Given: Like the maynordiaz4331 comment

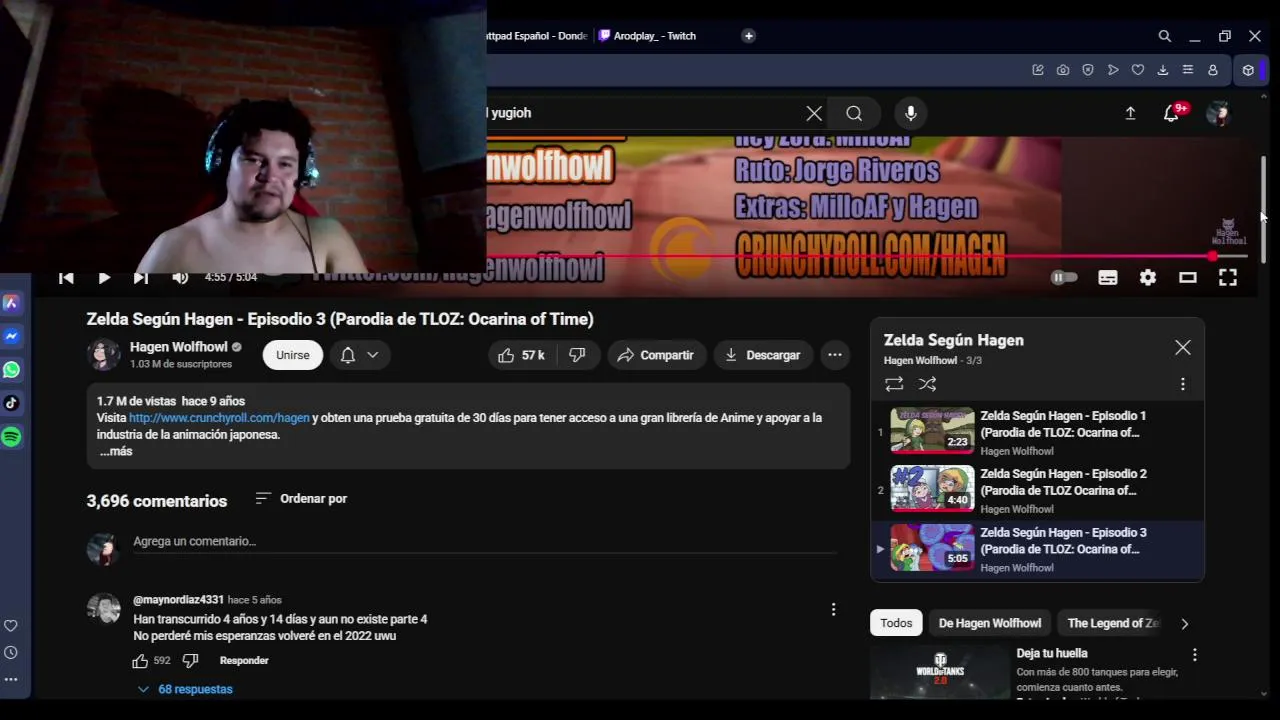Looking at the screenshot, I should point(140,661).
